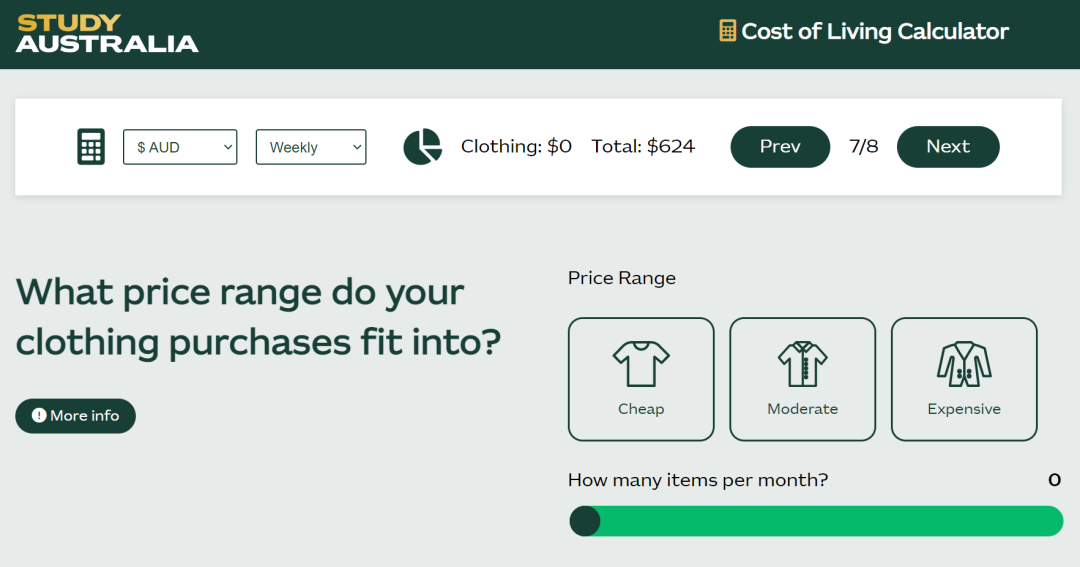This screenshot has width=1080, height=567.
Task: Click the Study Australia logo
Action: point(107,34)
